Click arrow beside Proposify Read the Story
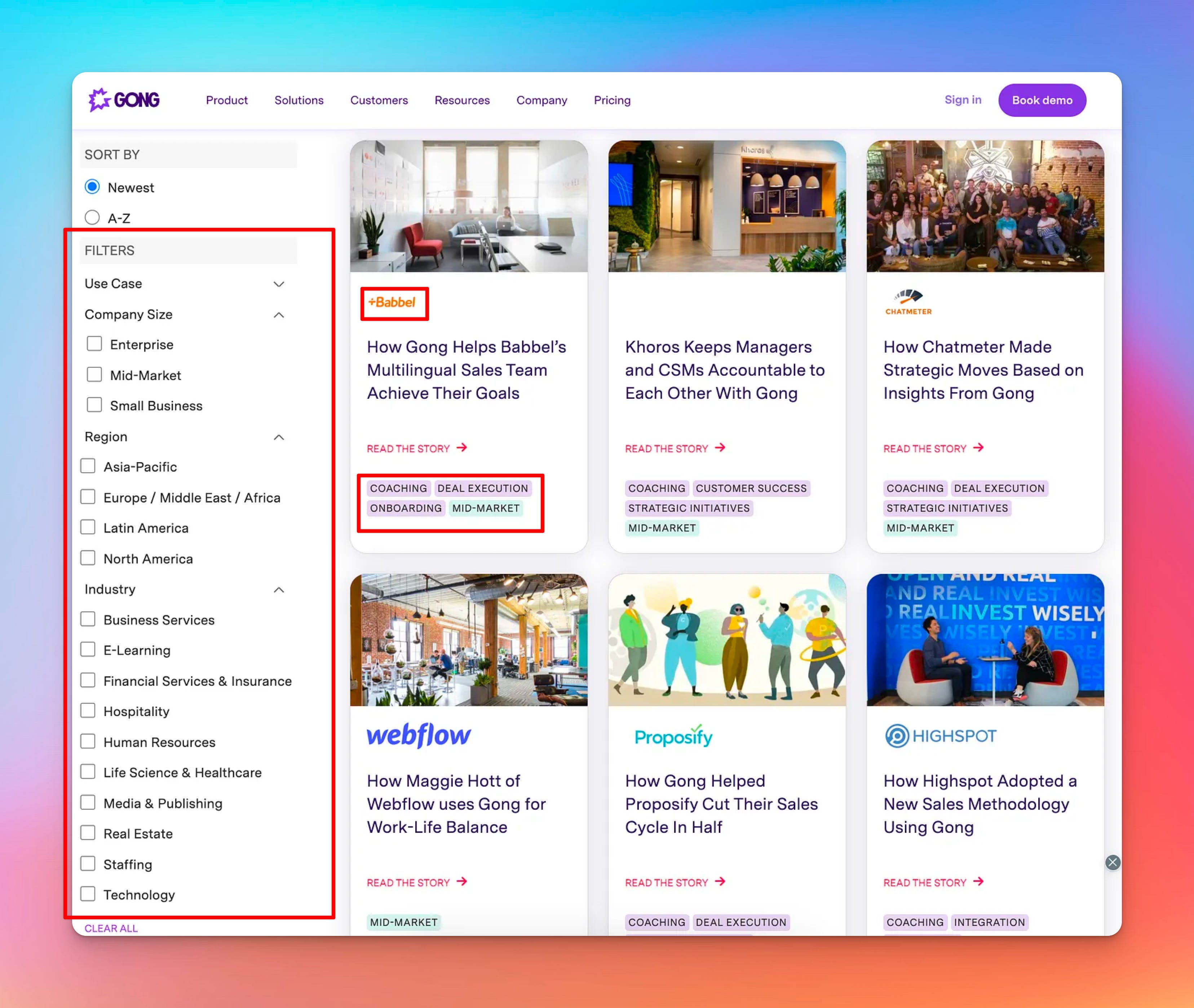Screen dimensions: 1194x1008 click(720, 882)
